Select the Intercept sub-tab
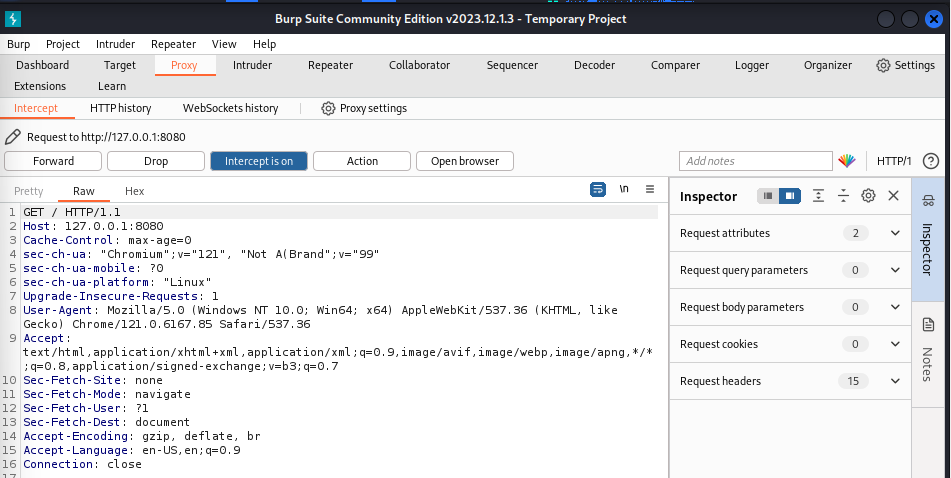This screenshot has height=478, width=951. [36, 109]
